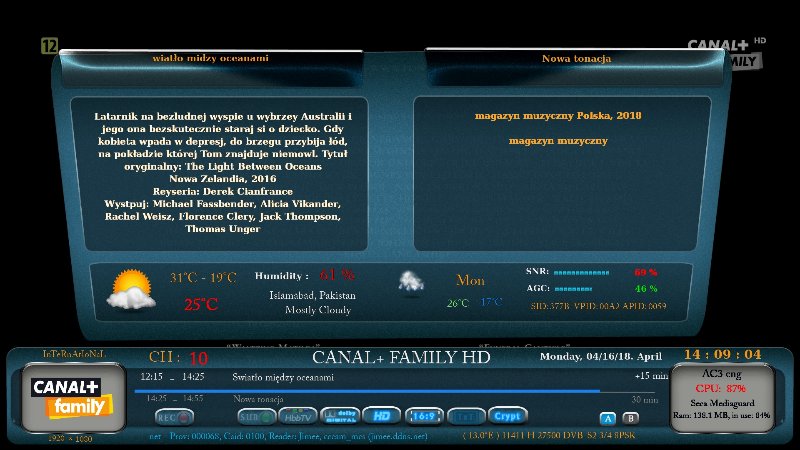Screen dimensions: 800x450
Task: Click the SUB subtitles indicator
Action: click(257, 417)
